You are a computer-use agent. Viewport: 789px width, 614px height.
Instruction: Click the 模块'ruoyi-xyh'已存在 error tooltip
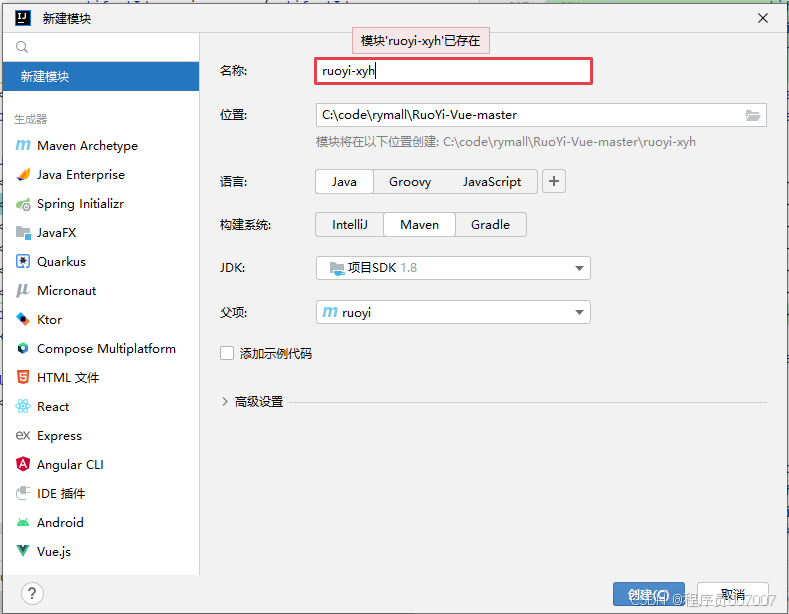pos(421,40)
